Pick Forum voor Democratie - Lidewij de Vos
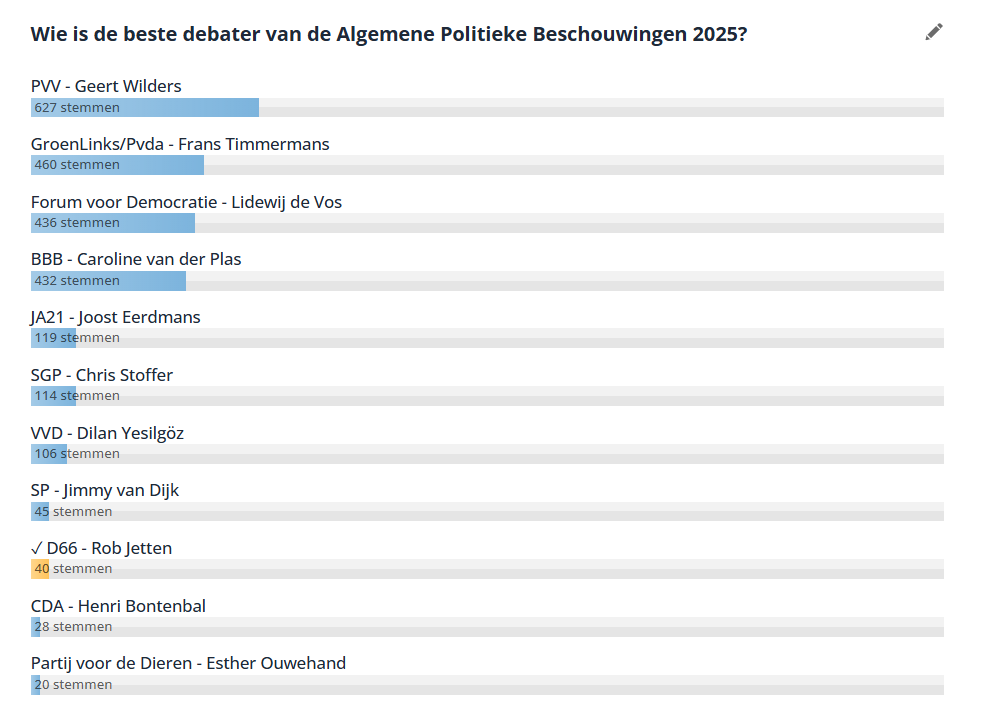984x706 pixels. click(x=186, y=202)
